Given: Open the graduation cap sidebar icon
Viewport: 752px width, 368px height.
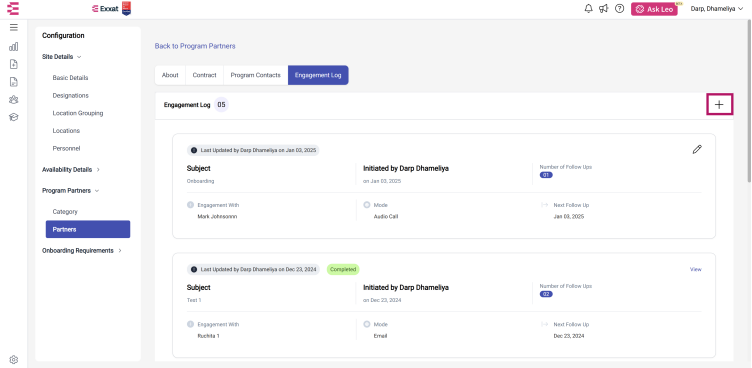Looking at the screenshot, I should pos(14,117).
